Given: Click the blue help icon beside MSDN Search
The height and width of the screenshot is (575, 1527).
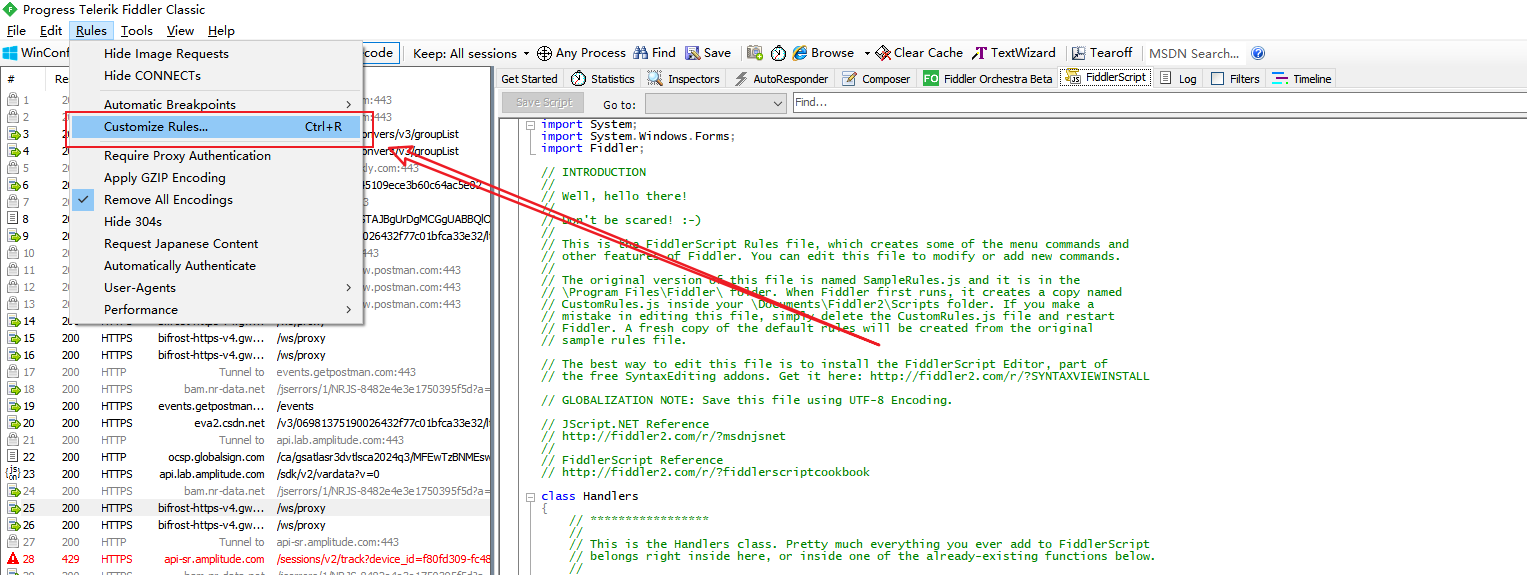Looking at the screenshot, I should point(1258,53).
